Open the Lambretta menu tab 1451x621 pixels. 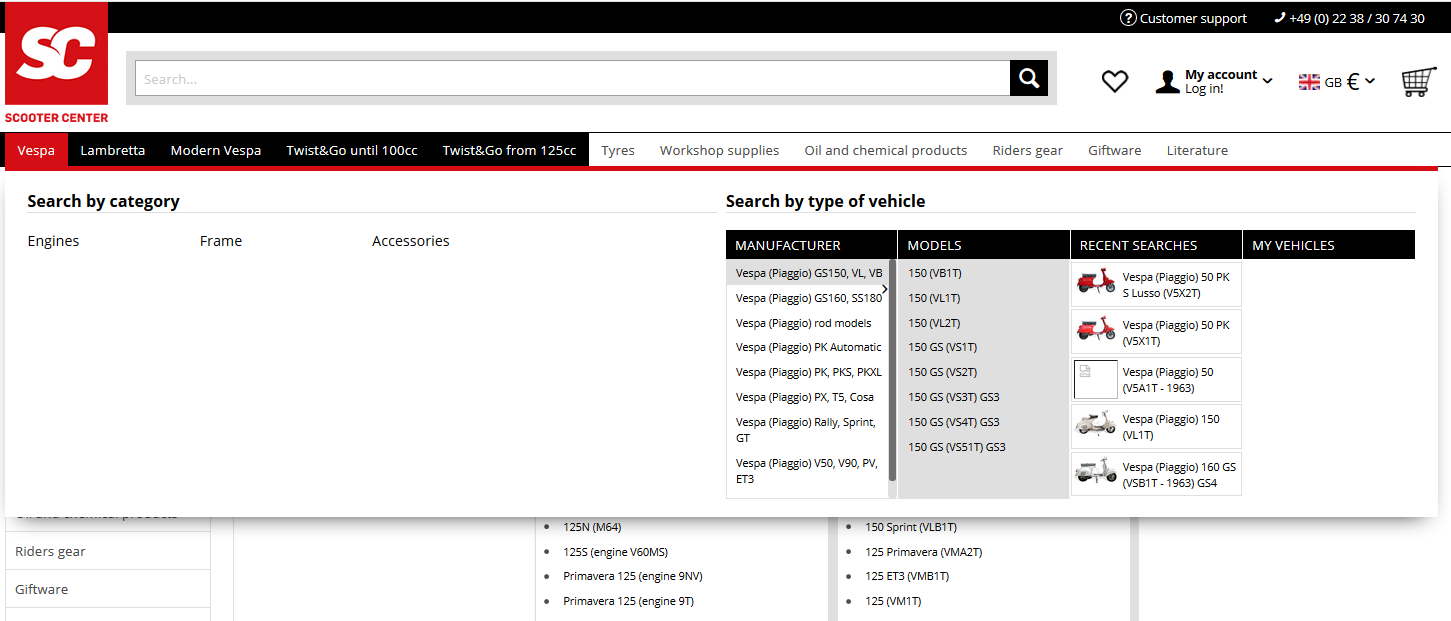point(113,150)
